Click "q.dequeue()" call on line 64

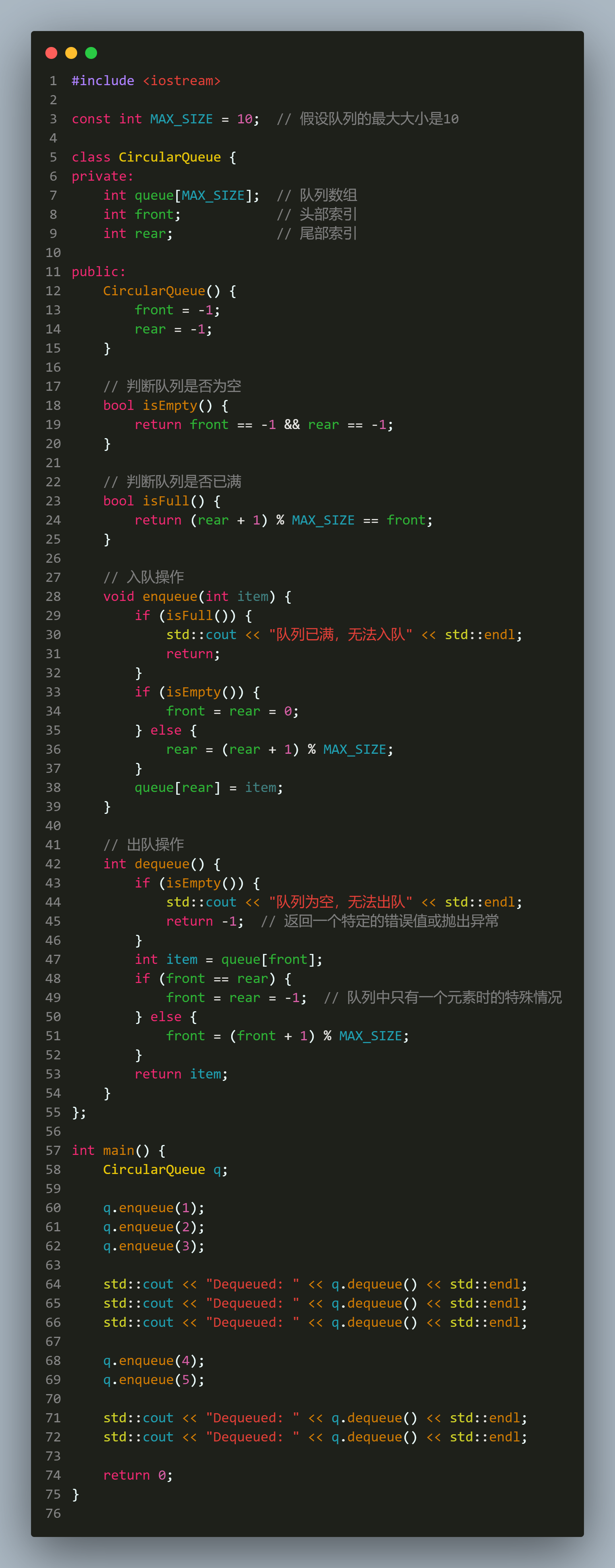(x=374, y=1284)
